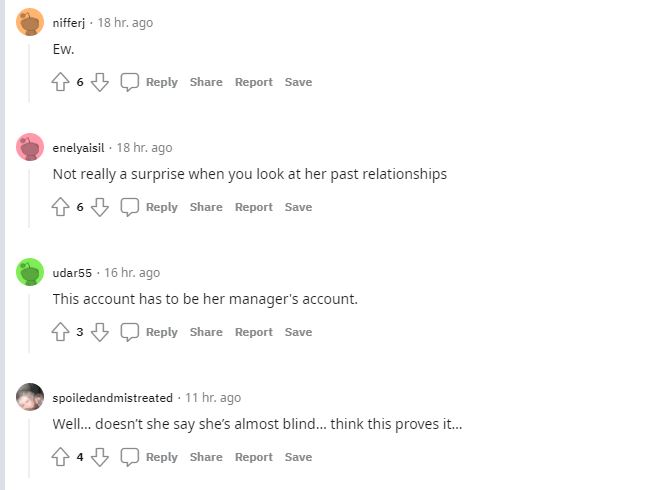This screenshot has height=490, width=667.
Task: Downvote enelyaisil's past relationships comment
Action: 99,207
